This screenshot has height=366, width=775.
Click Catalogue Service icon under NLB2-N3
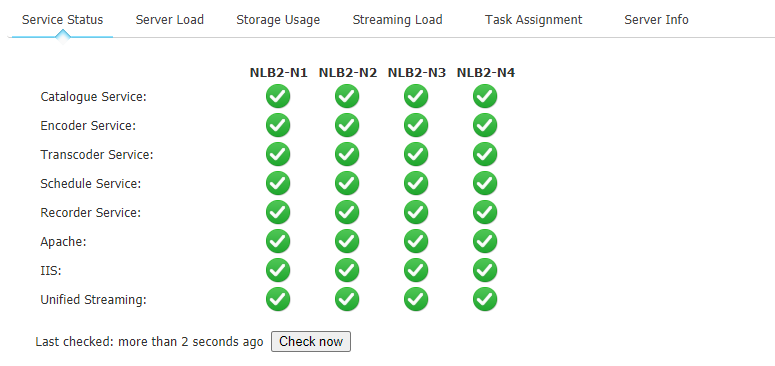(x=416, y=96)
